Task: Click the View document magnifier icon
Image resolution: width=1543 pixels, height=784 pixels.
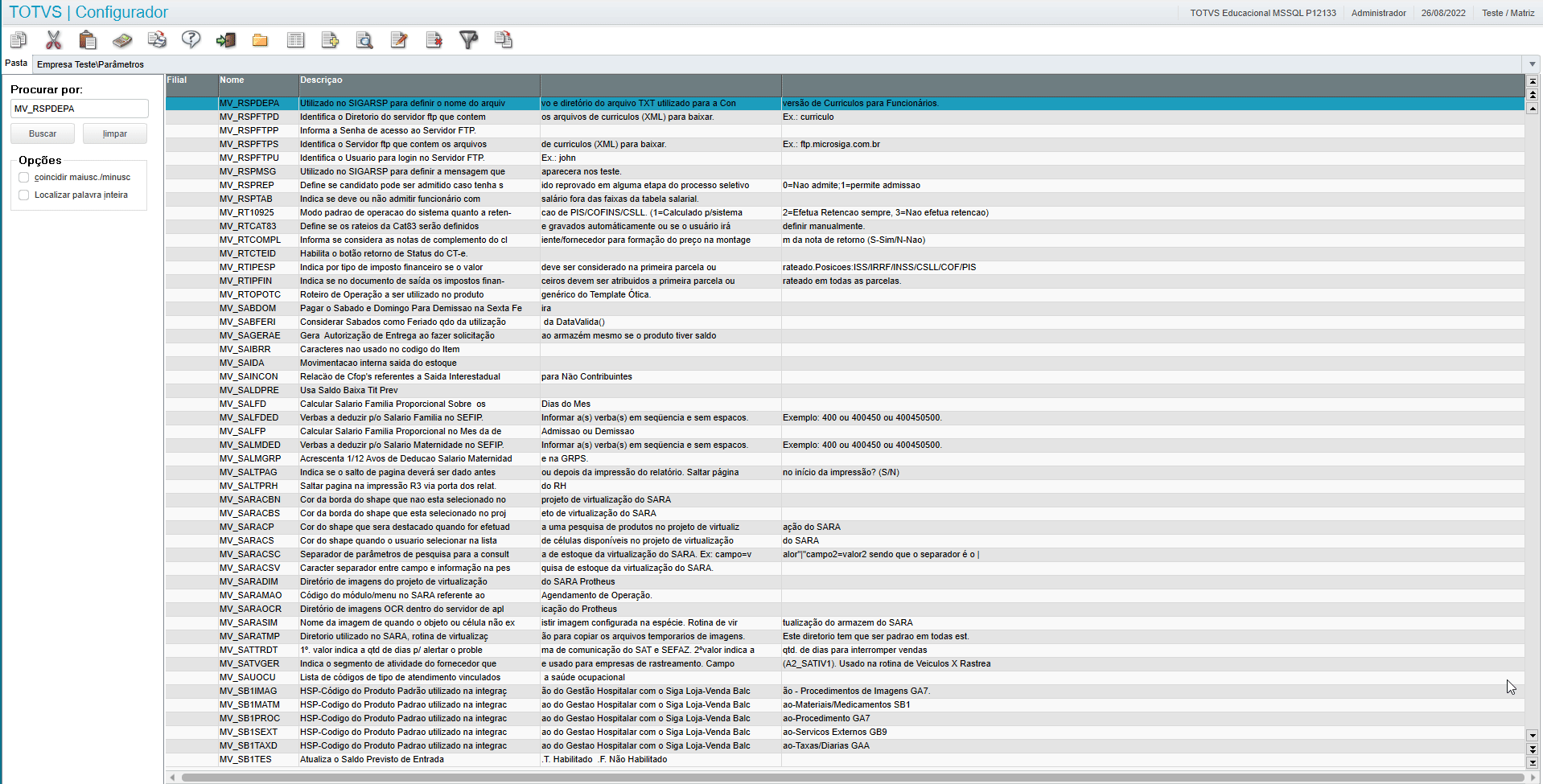Action: click(x=364, y=39)
